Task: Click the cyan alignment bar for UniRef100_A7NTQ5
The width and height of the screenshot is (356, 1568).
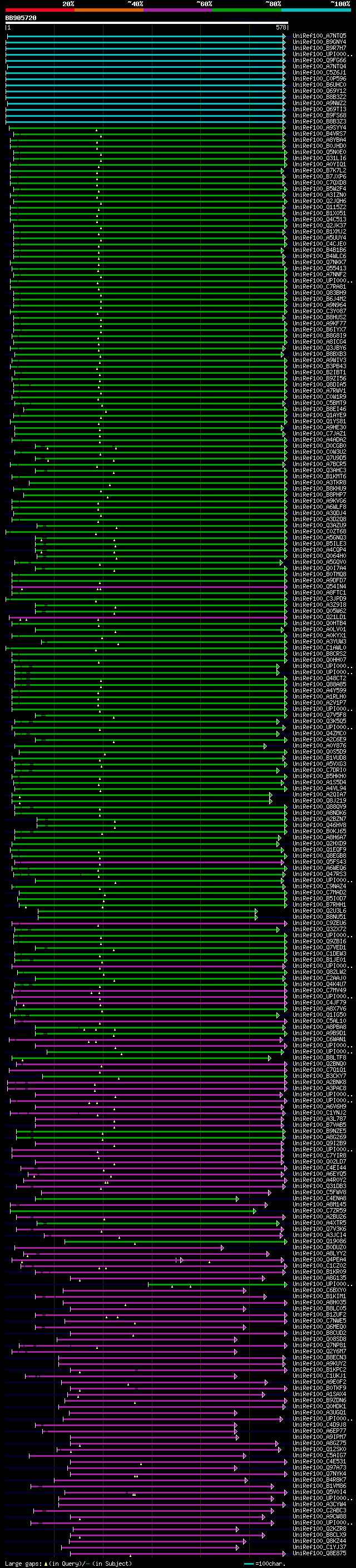Action: (x=146, y=36)
